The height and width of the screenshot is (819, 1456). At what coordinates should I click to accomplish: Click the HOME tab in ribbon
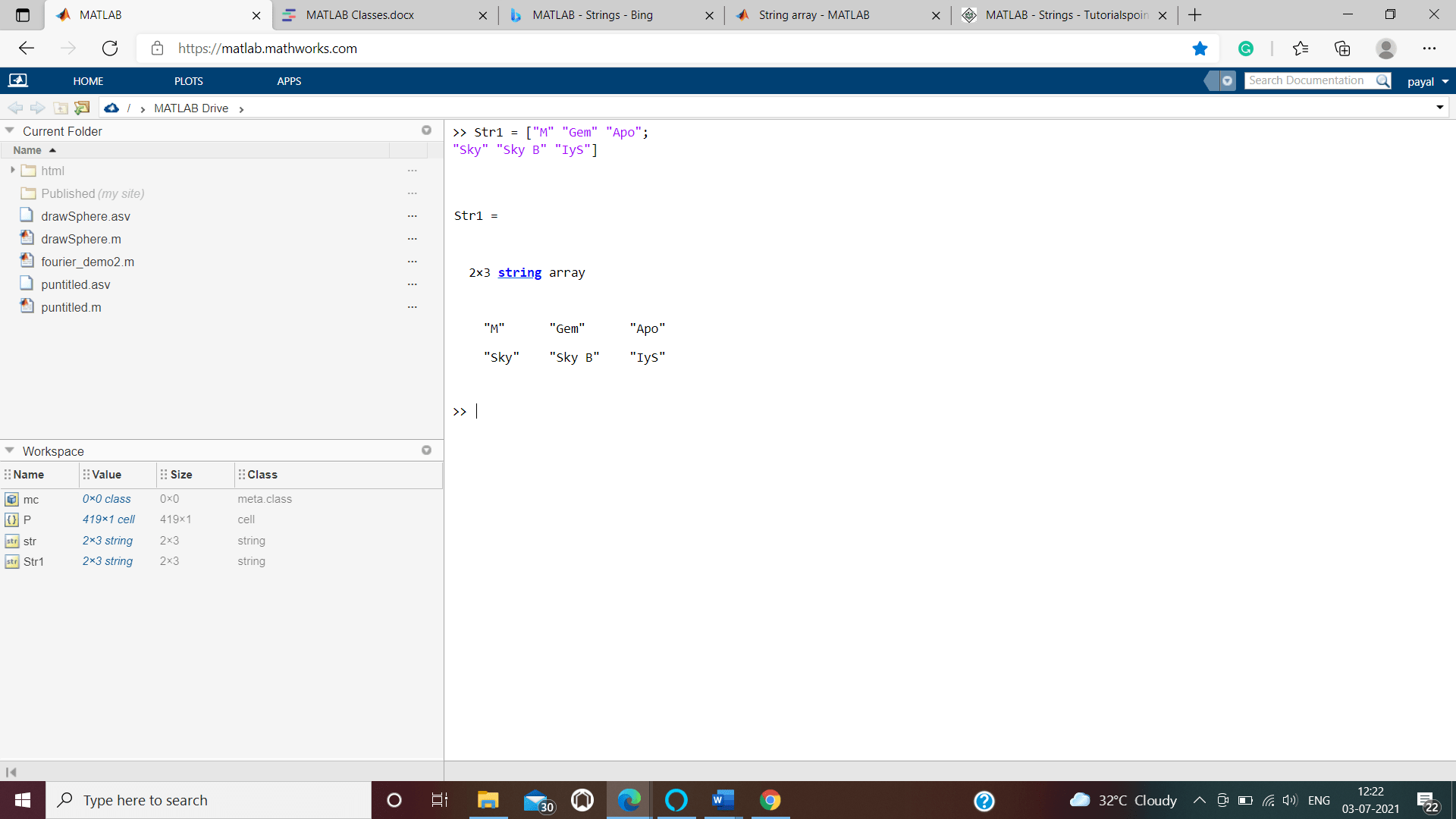point(88,81)
